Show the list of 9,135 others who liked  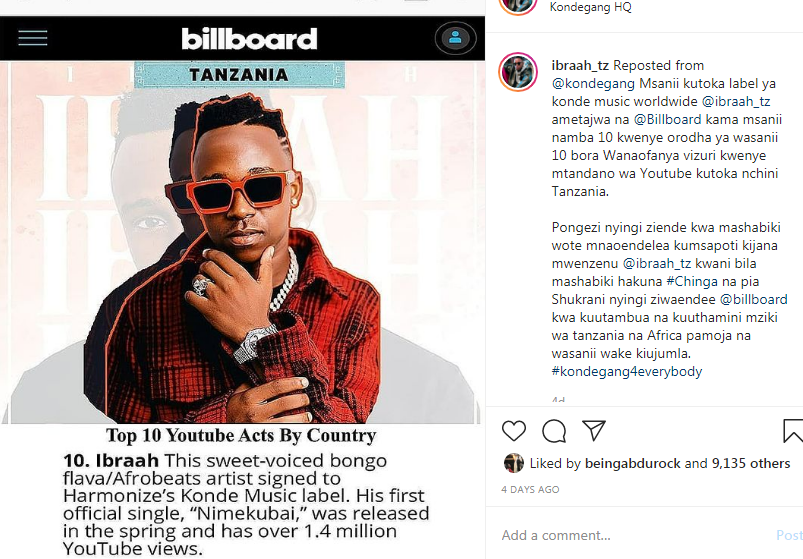tap(751, 463)
